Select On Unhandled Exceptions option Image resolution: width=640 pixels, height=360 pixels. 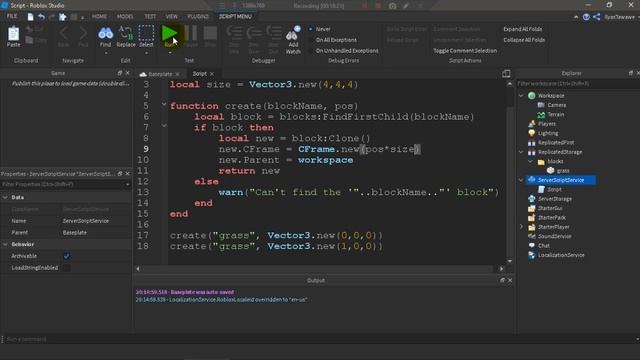[344, 51]
